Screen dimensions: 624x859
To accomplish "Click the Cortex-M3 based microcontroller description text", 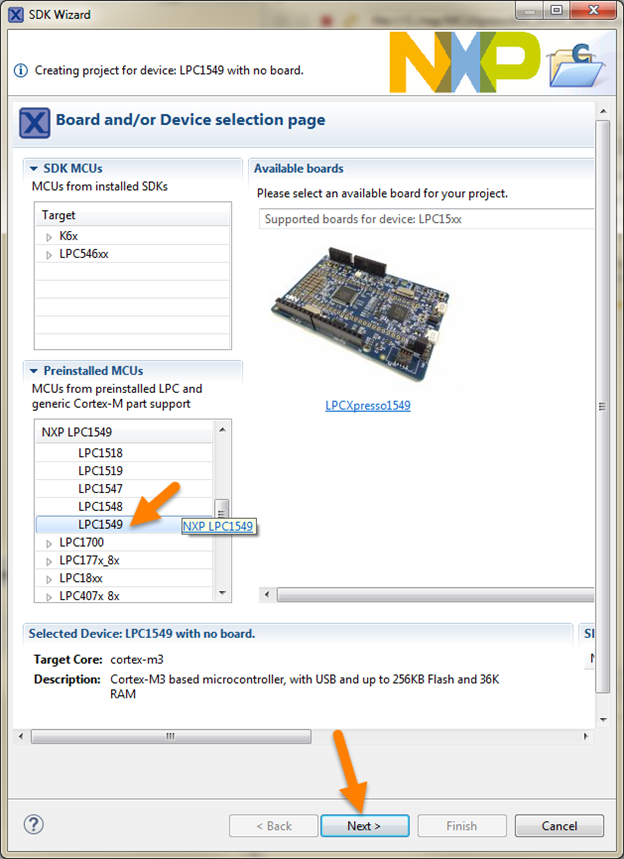I will (x=305, y=686).
